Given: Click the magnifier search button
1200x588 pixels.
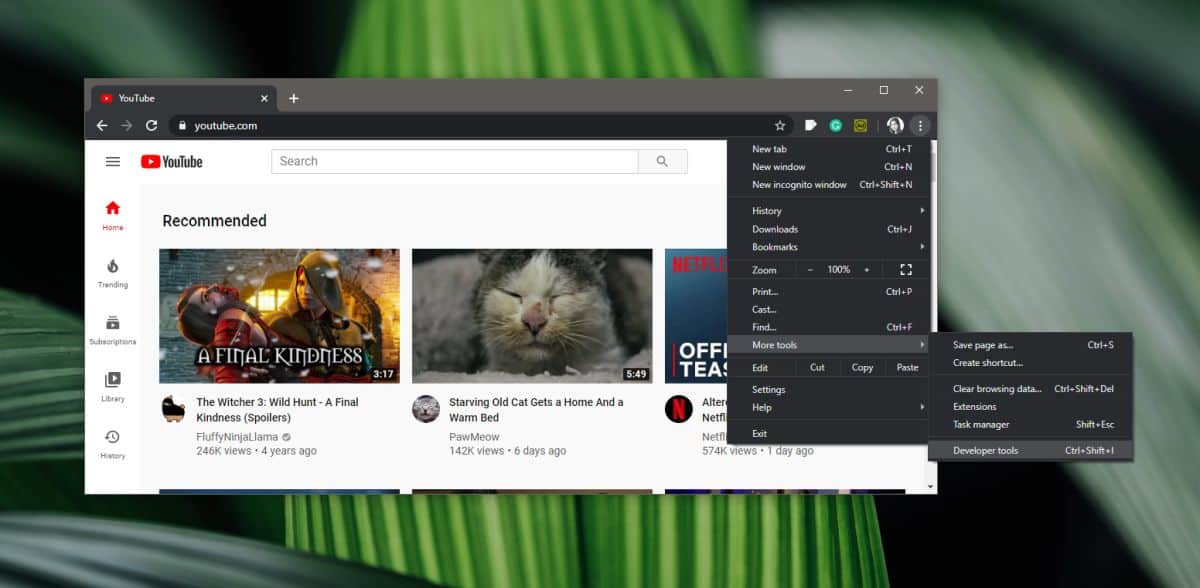Looking at the screenshot, I should [662, 162].
